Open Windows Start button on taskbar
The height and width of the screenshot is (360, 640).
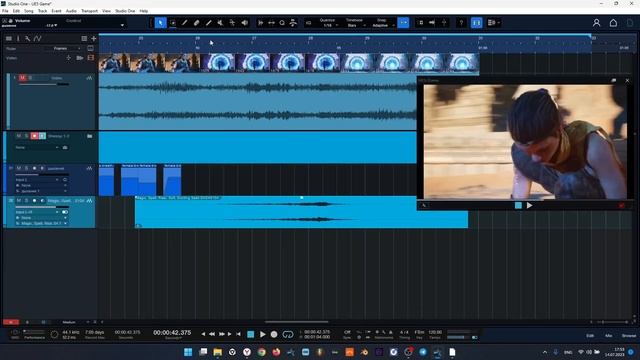pos(188,352)
